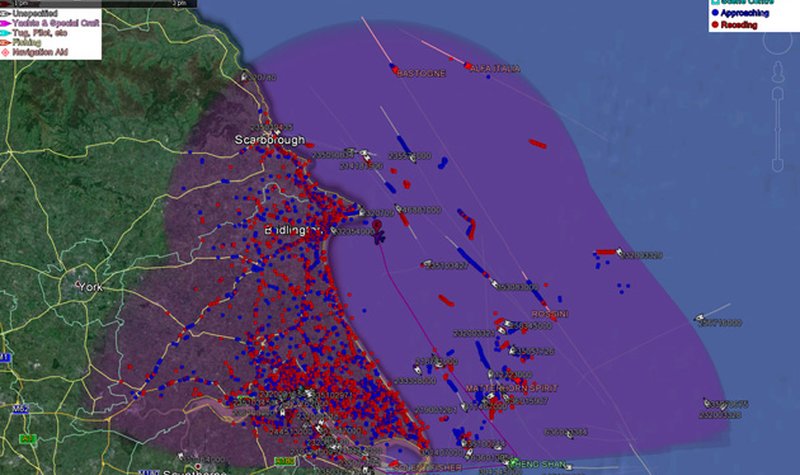Click the red dot at York
The width and height of the screenshot is (800, 475).
(x=78, y=284)
